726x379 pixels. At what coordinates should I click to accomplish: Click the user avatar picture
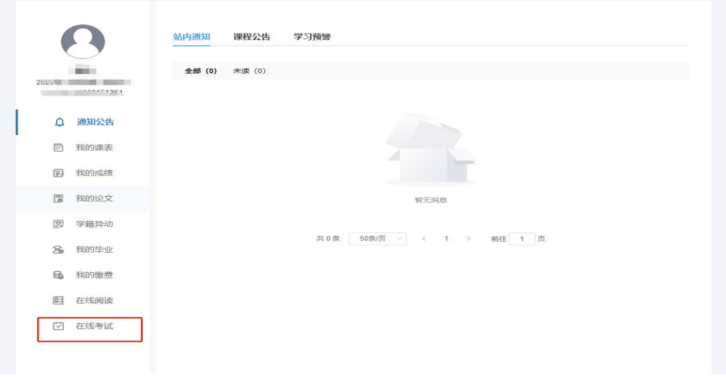point(83,42)
